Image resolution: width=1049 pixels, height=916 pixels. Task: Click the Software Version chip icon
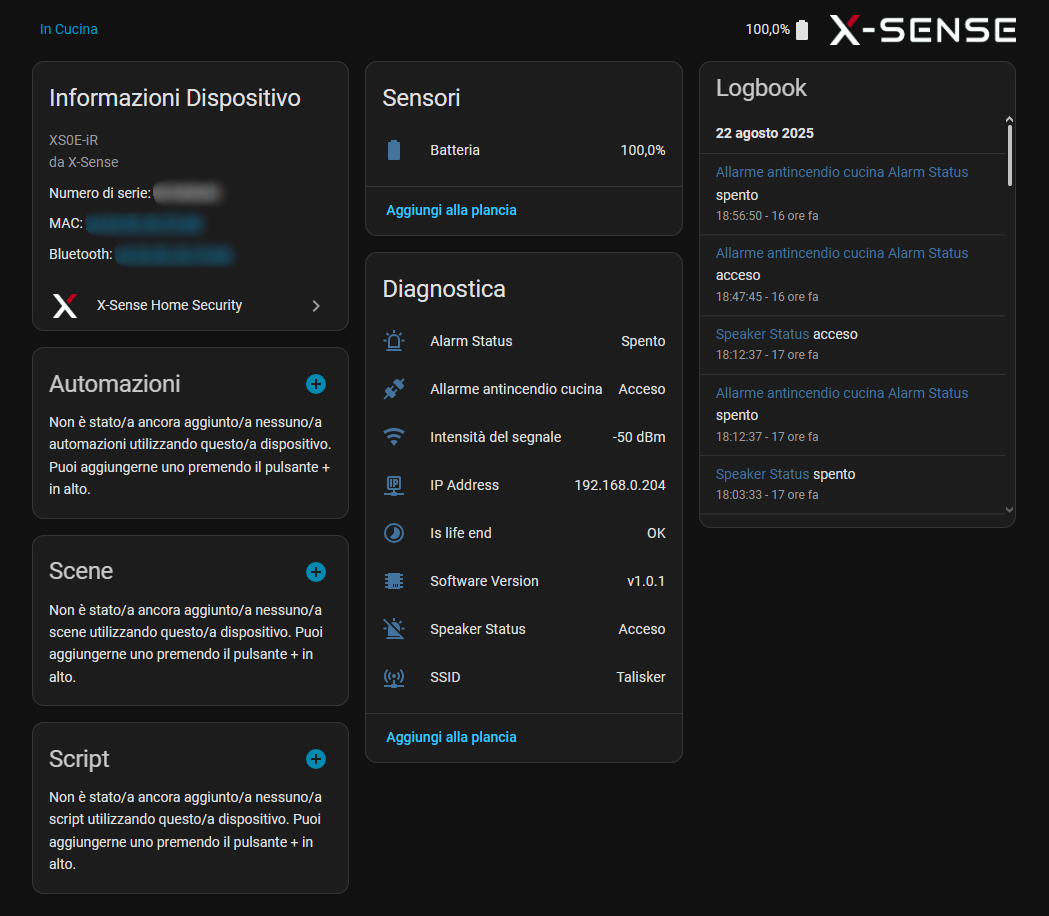click(x=394, y=581)
